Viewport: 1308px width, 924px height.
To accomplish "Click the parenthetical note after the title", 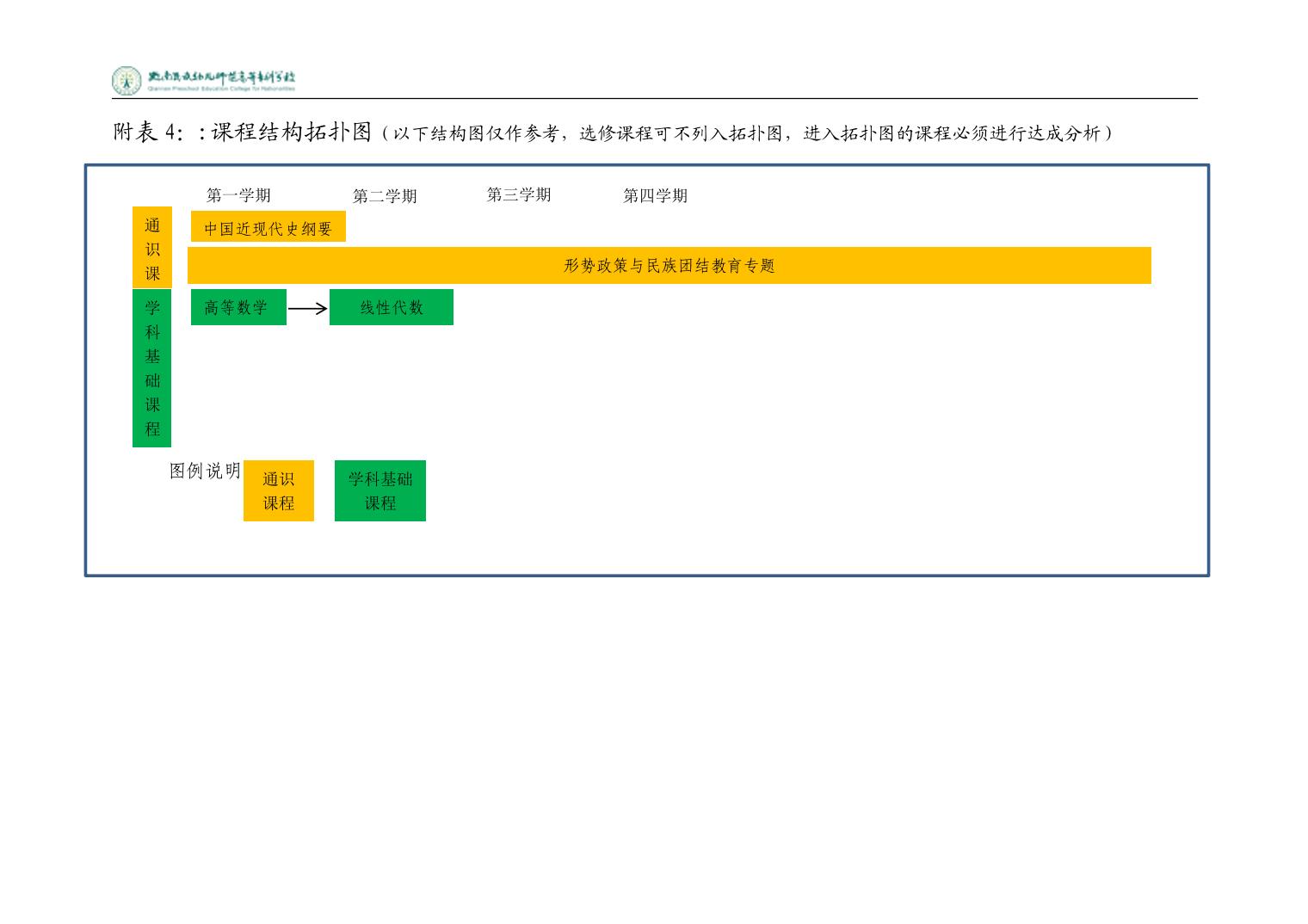I will [747, 133].
